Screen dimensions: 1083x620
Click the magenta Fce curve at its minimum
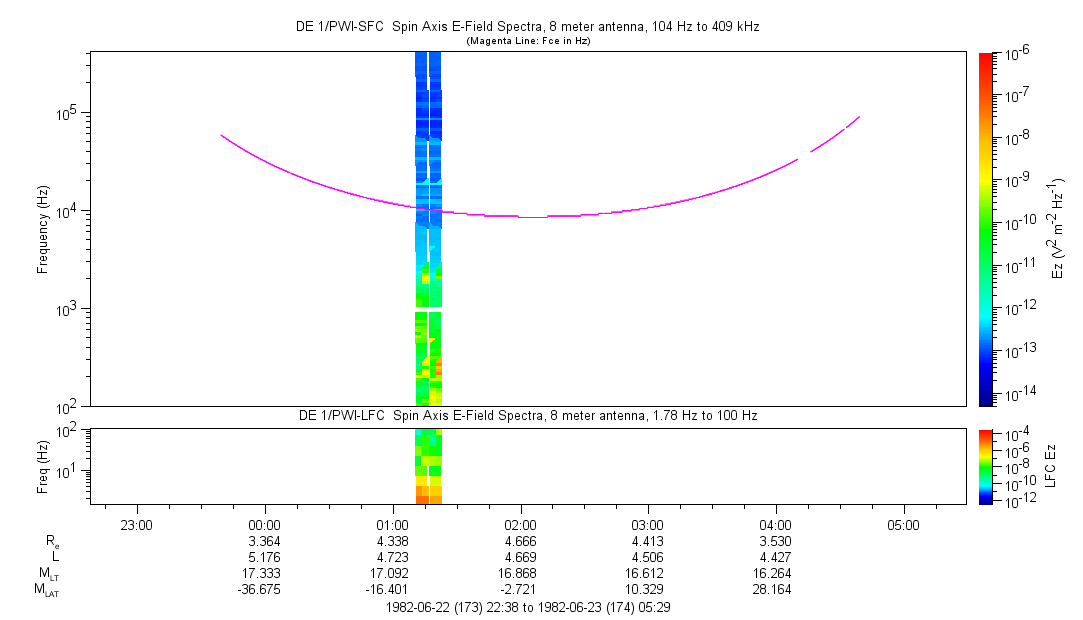tap(530, 216)
